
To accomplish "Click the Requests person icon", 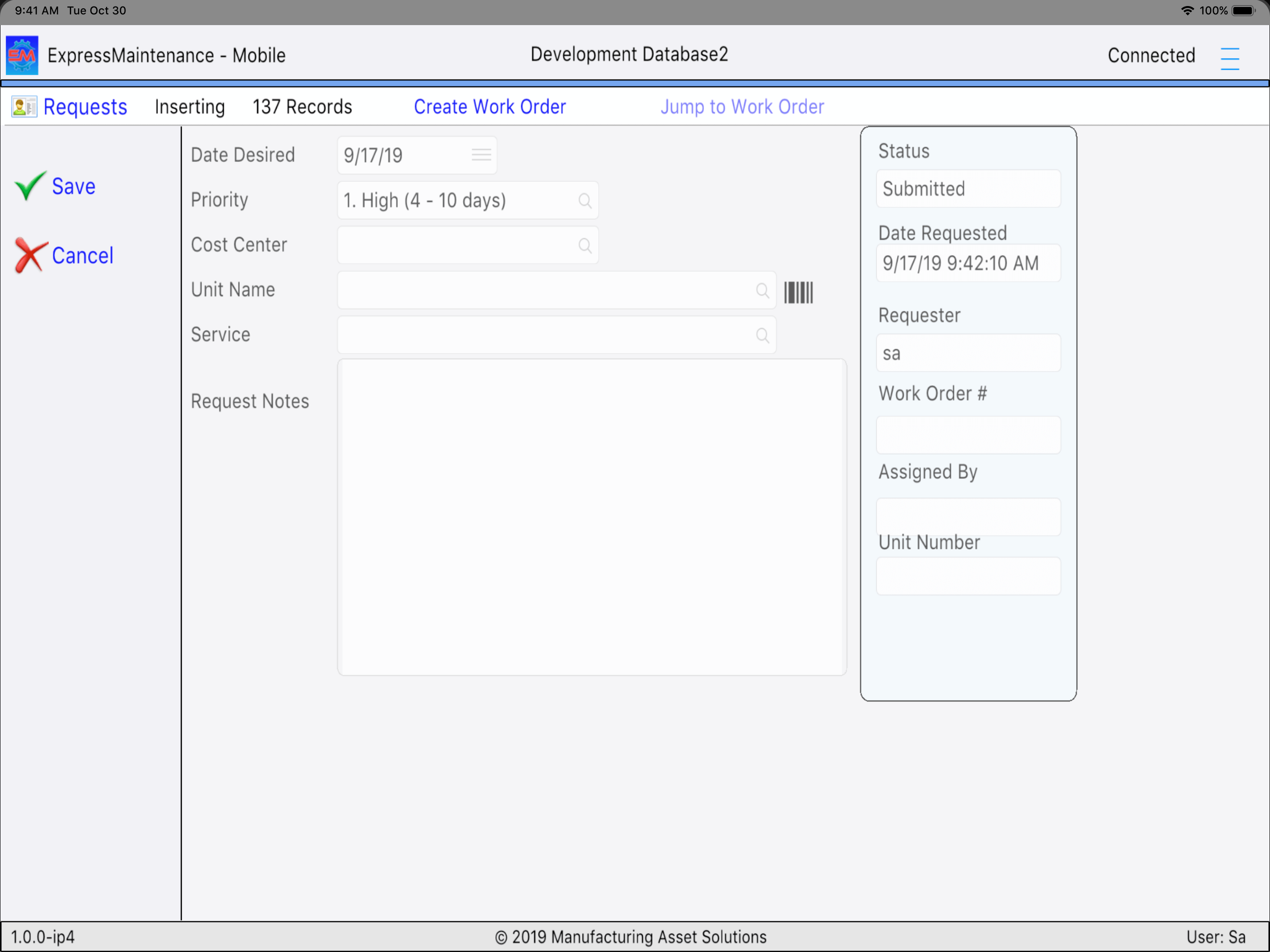I will click(x=24, y=107).
